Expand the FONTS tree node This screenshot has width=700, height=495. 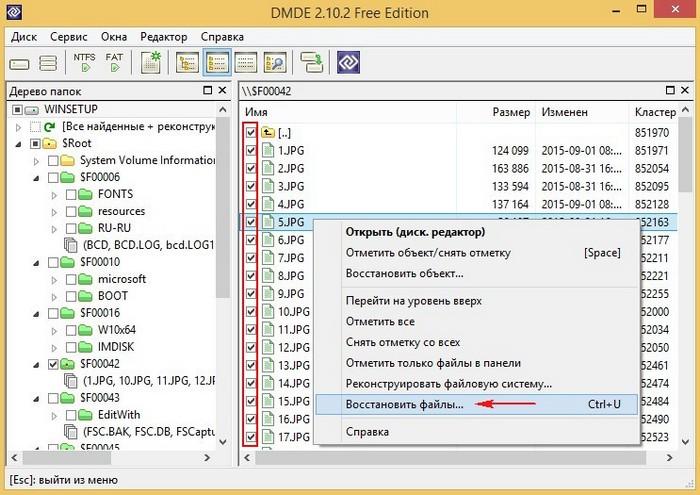[54, 195]
